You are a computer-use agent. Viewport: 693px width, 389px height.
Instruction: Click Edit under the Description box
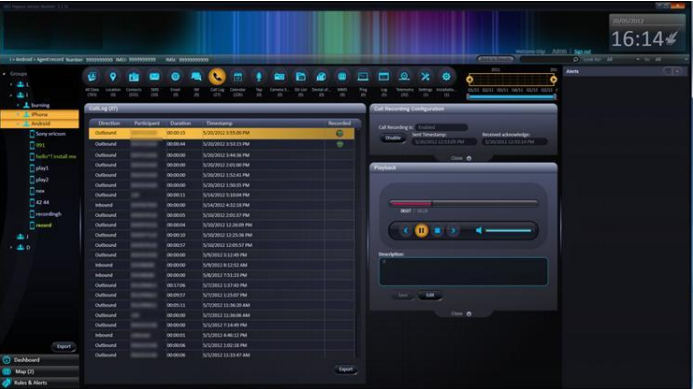430,295
